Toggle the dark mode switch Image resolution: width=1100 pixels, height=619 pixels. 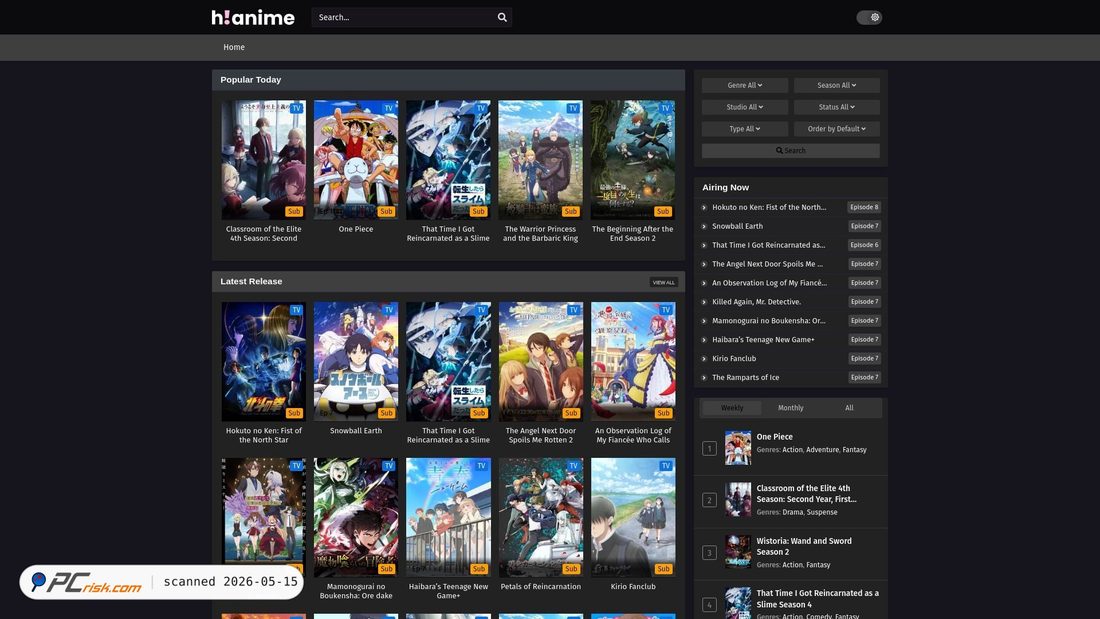868,18
